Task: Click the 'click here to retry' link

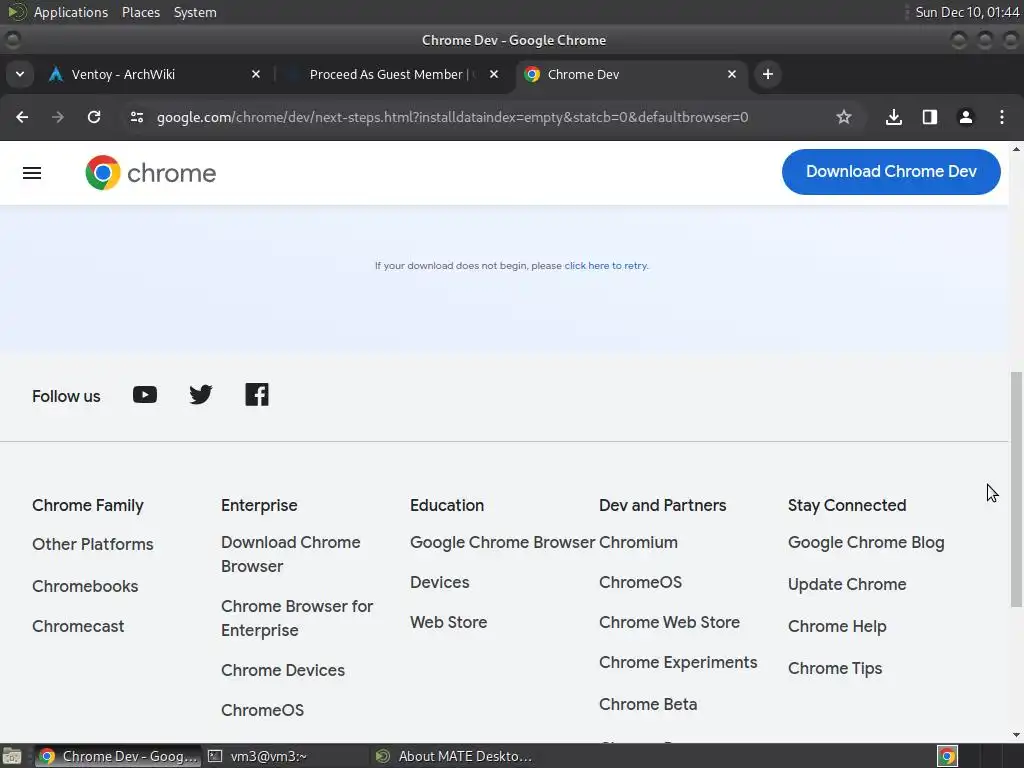Action: [606, 266]
